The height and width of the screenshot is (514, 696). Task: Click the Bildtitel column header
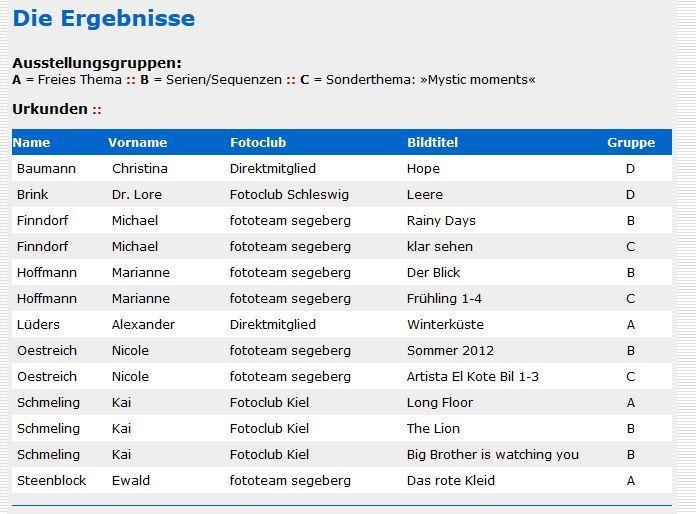click(432, 142)
